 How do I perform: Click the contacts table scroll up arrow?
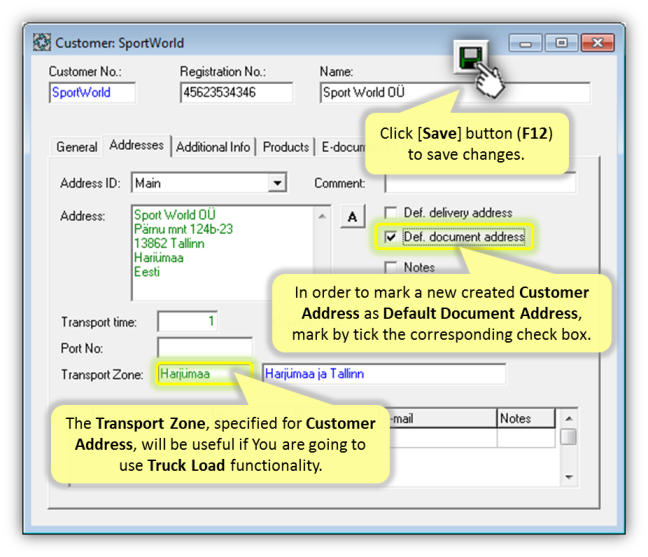pos(569,418)
